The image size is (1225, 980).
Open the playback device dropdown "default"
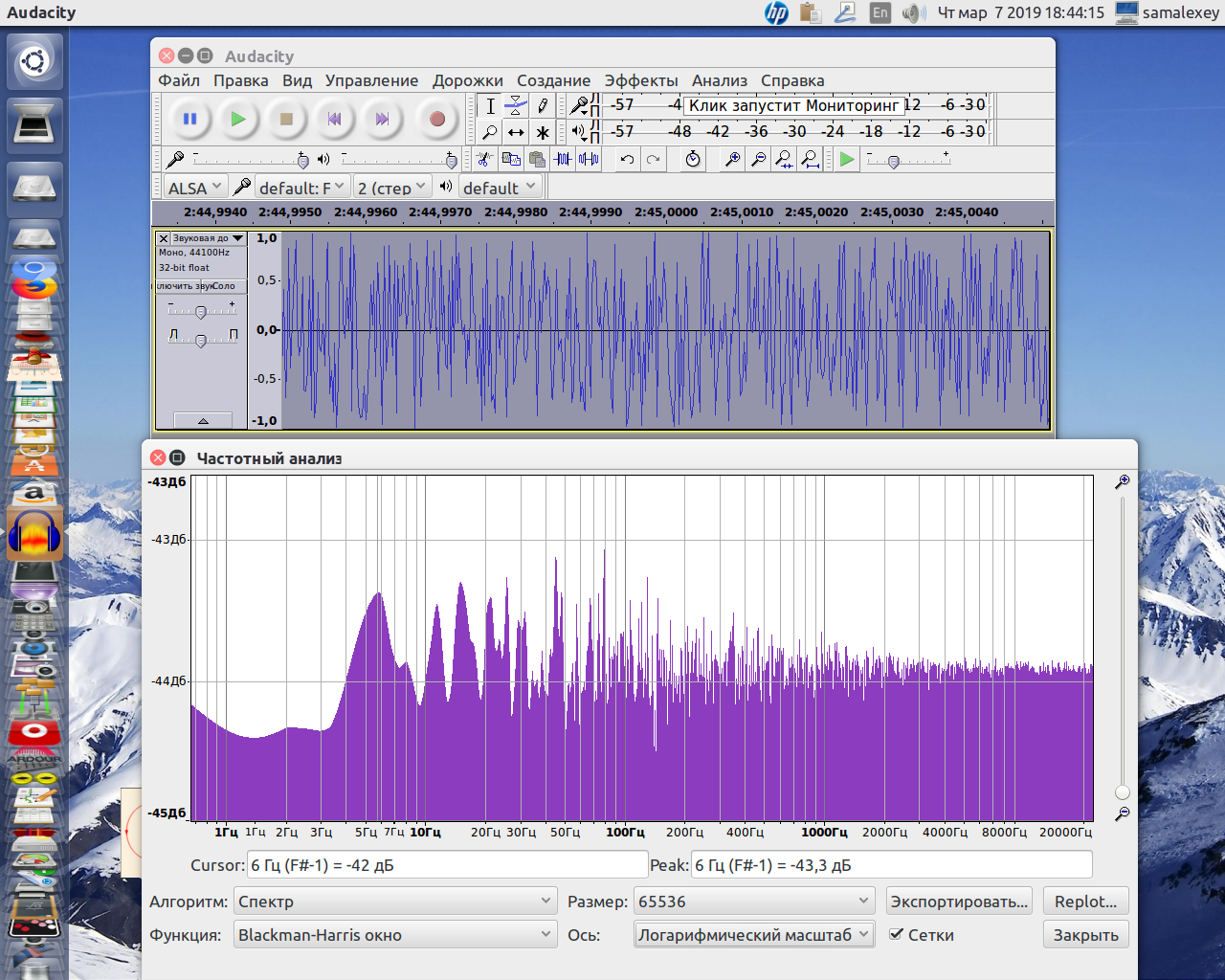point(500,188)
